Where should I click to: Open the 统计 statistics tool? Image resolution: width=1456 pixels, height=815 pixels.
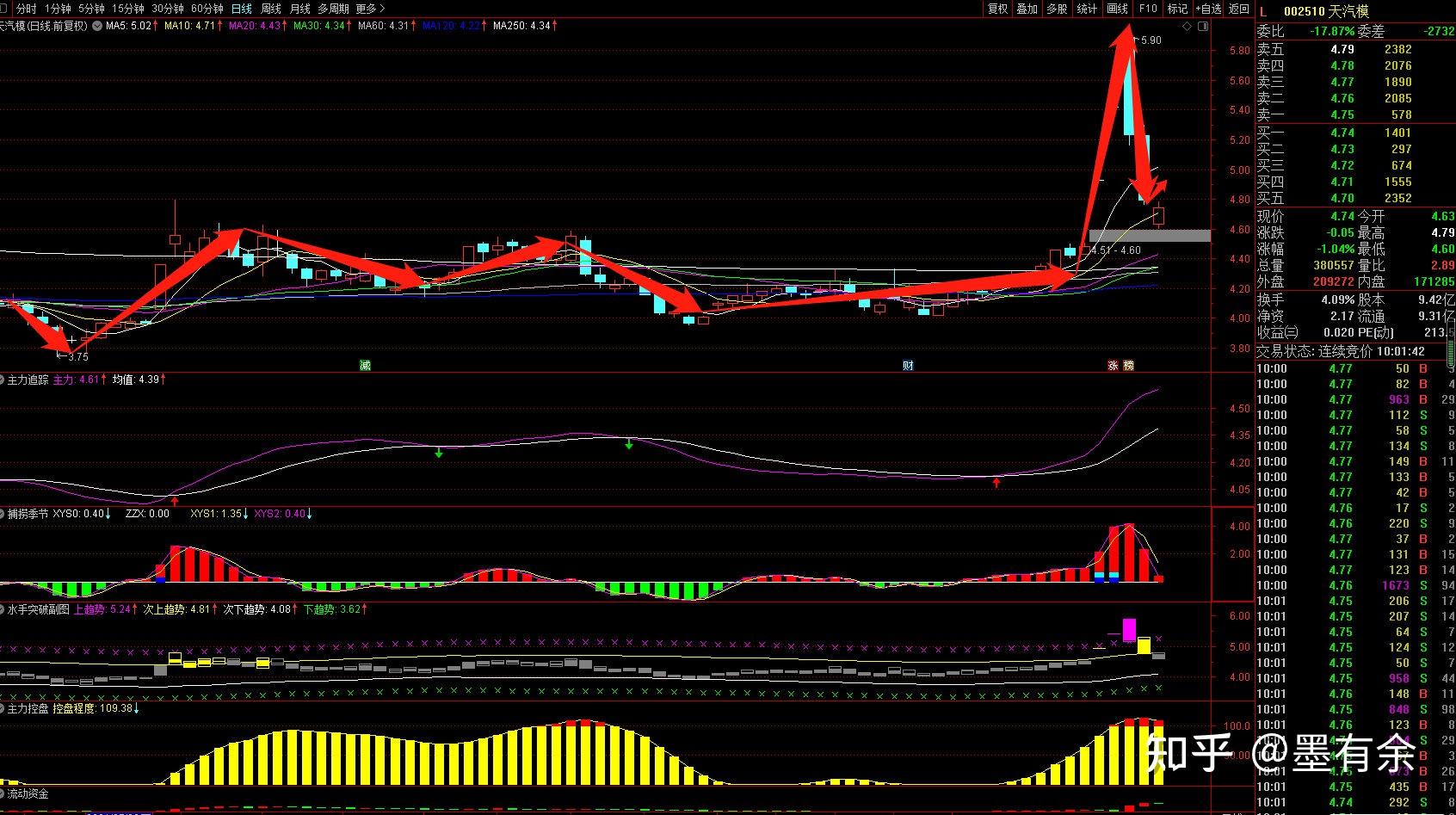(1088, 9)
